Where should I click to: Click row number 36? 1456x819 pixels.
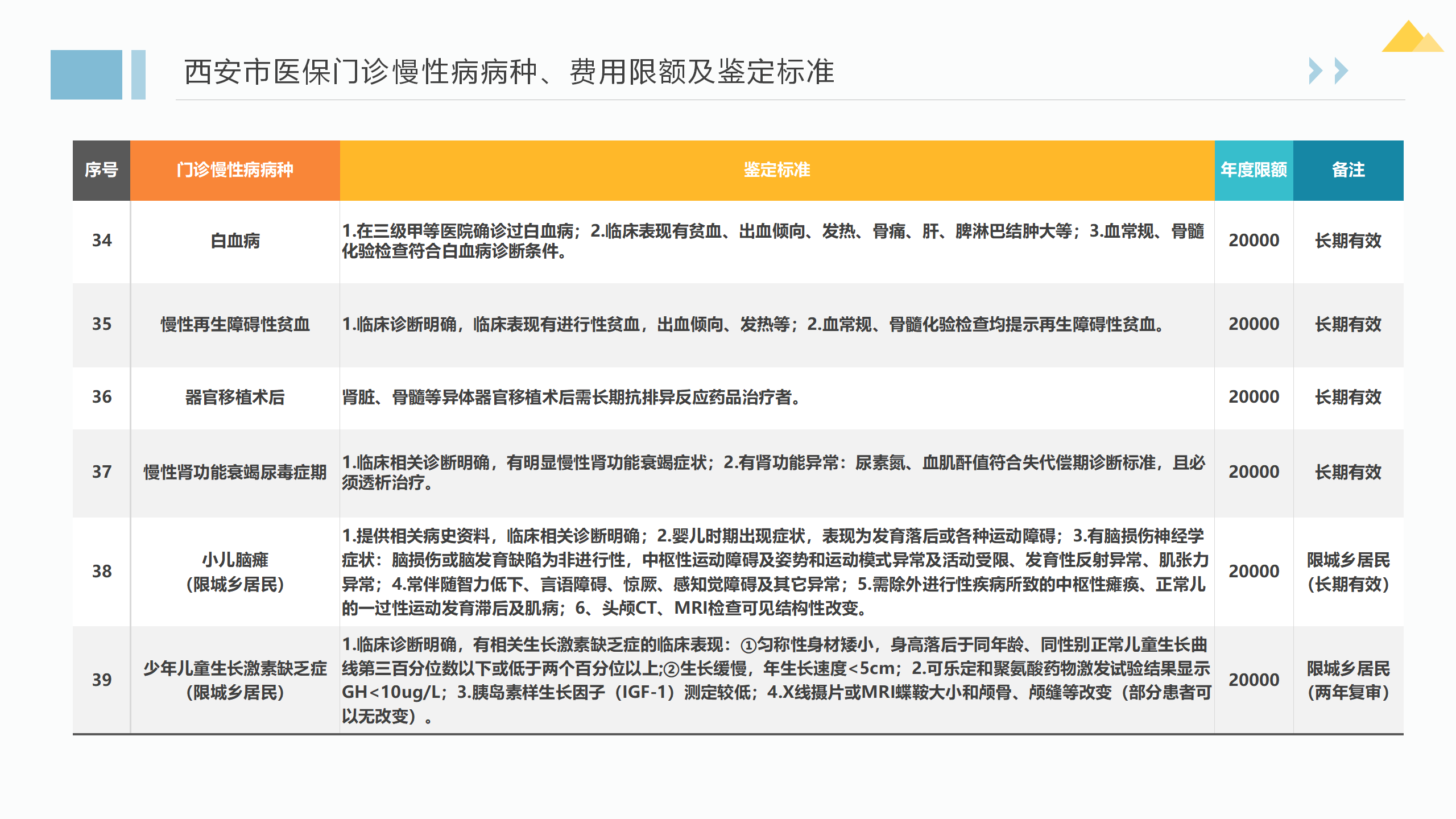click(x=102, y=397)
